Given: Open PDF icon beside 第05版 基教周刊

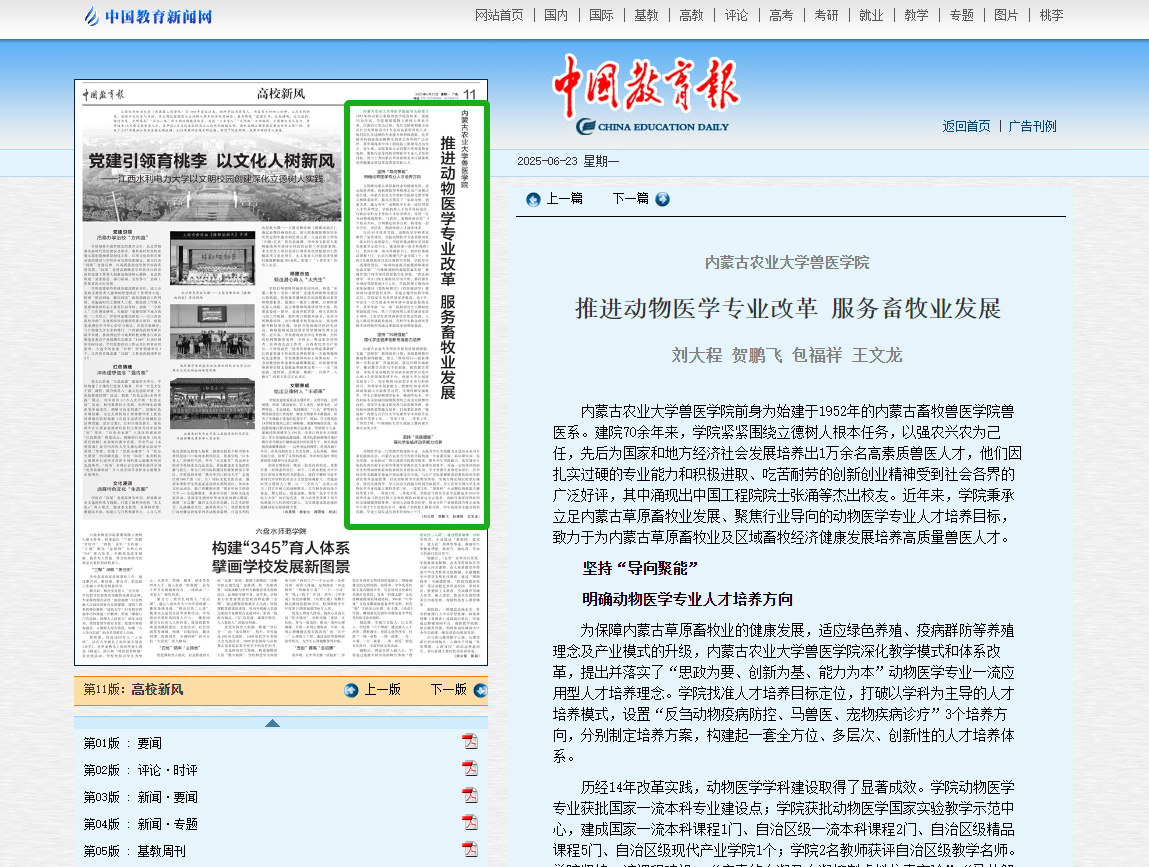Looking at the screenshot, I should tap(469, 849).
